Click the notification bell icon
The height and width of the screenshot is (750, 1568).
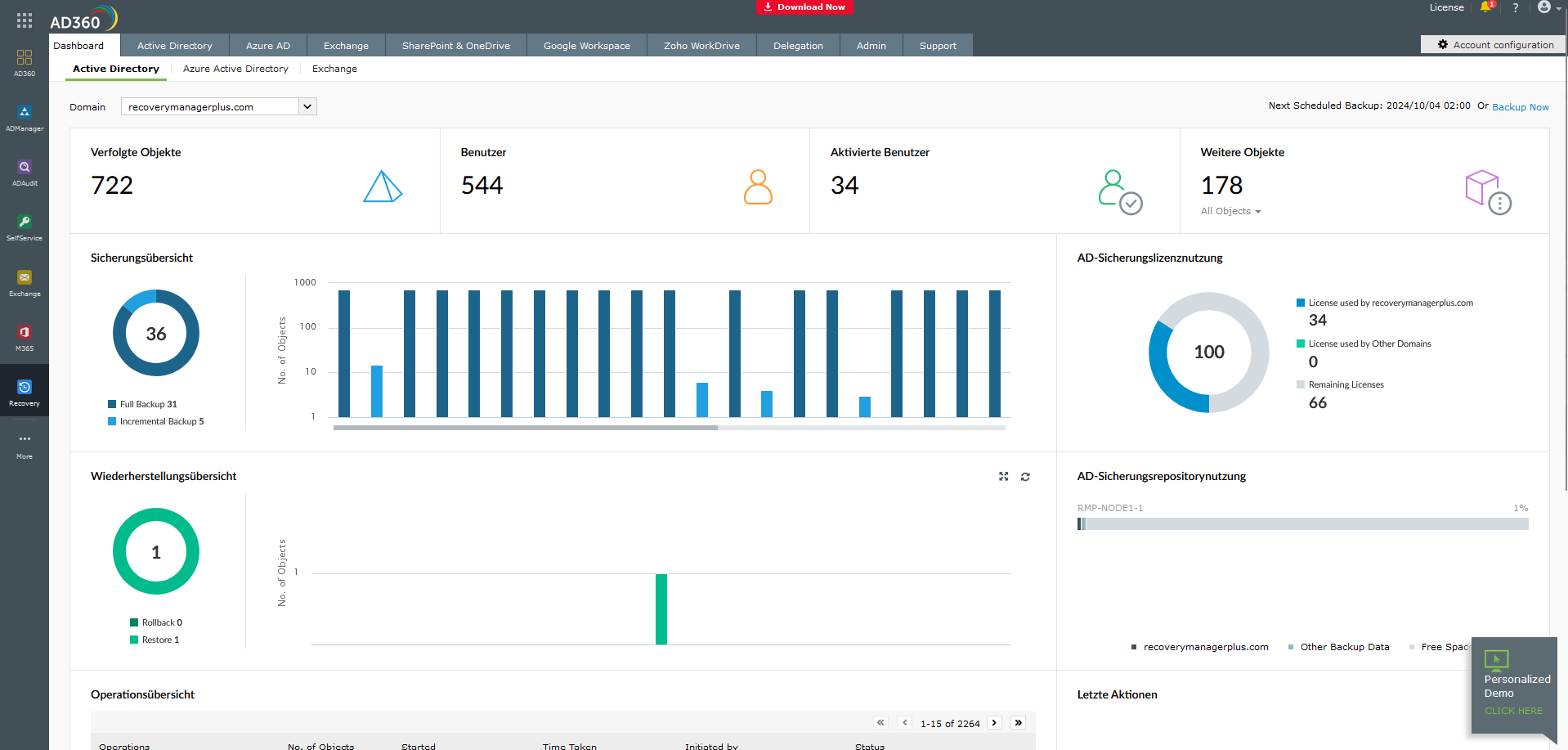(1486, 7)
